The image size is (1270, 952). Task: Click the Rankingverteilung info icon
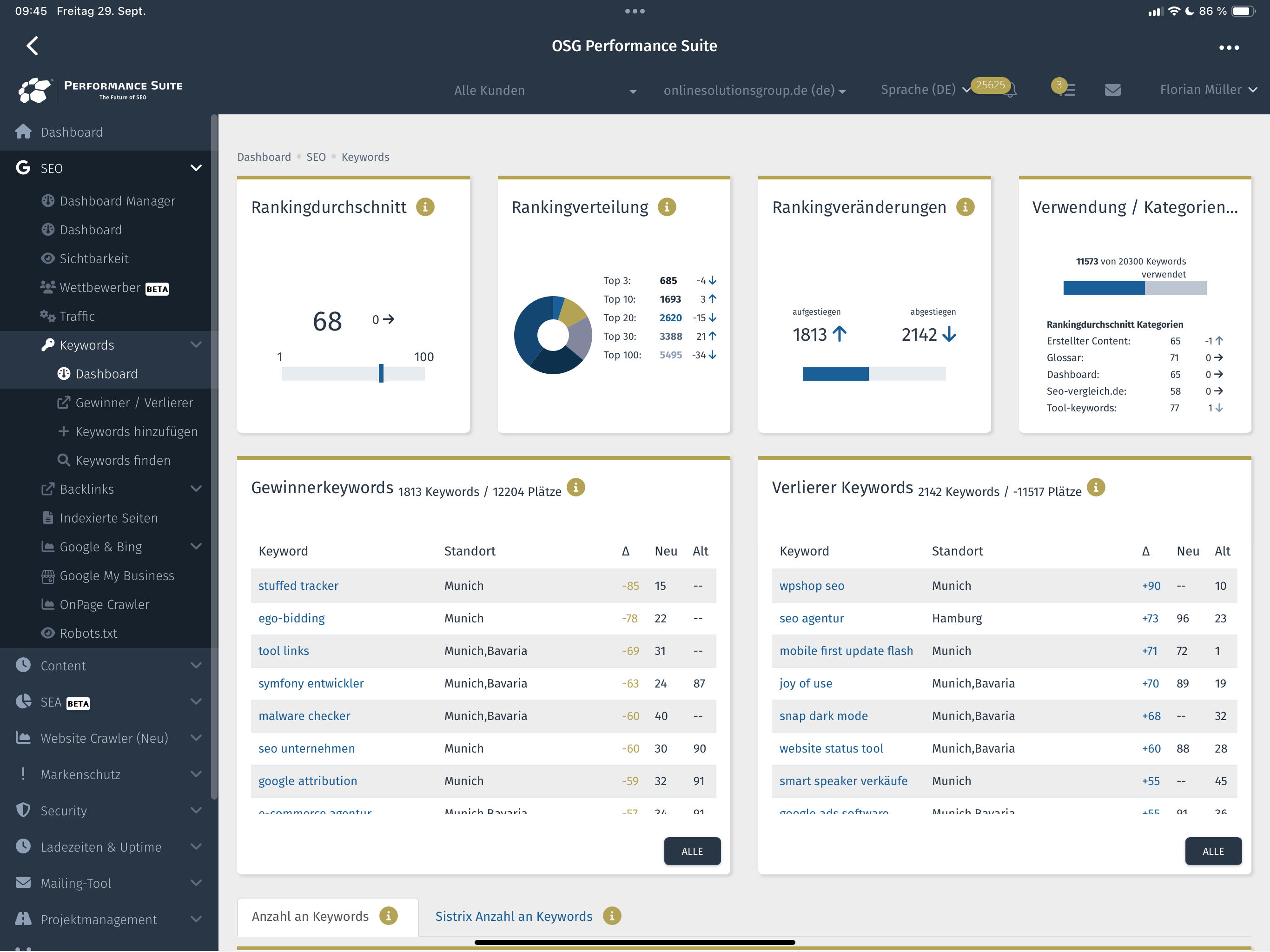(667, 207)
